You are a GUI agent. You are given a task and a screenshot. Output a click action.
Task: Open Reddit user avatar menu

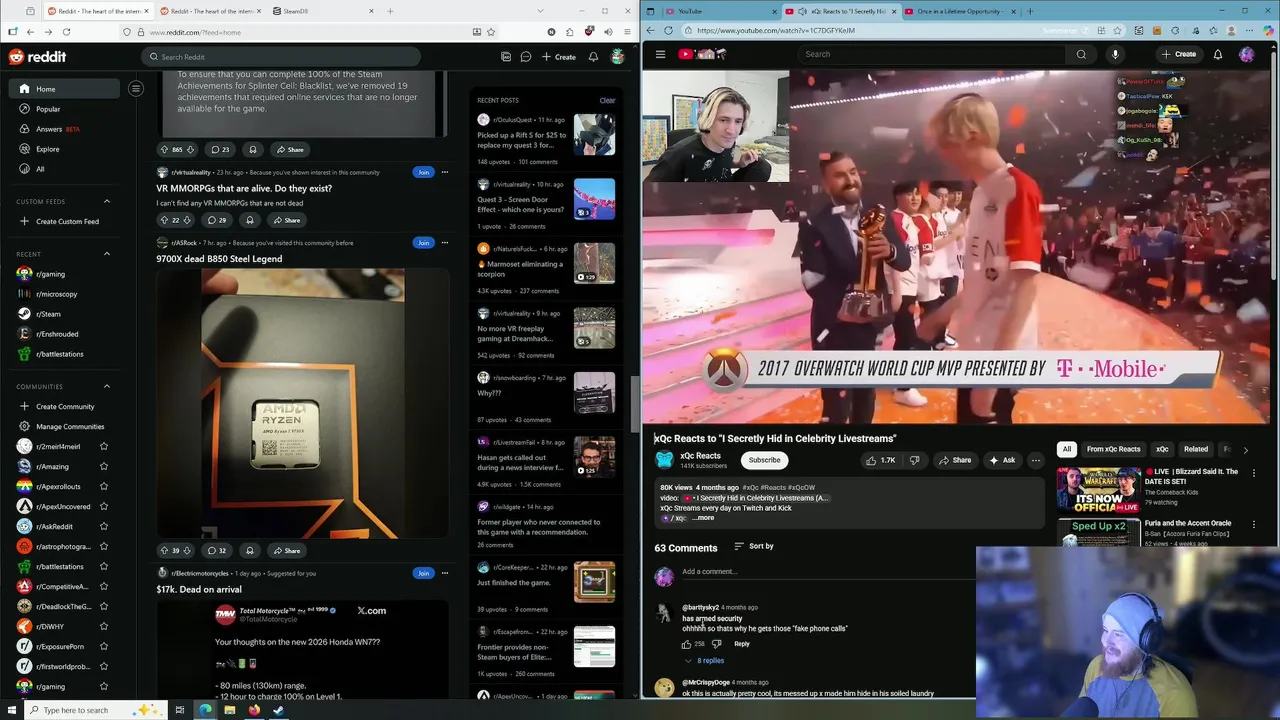[618, 57]
